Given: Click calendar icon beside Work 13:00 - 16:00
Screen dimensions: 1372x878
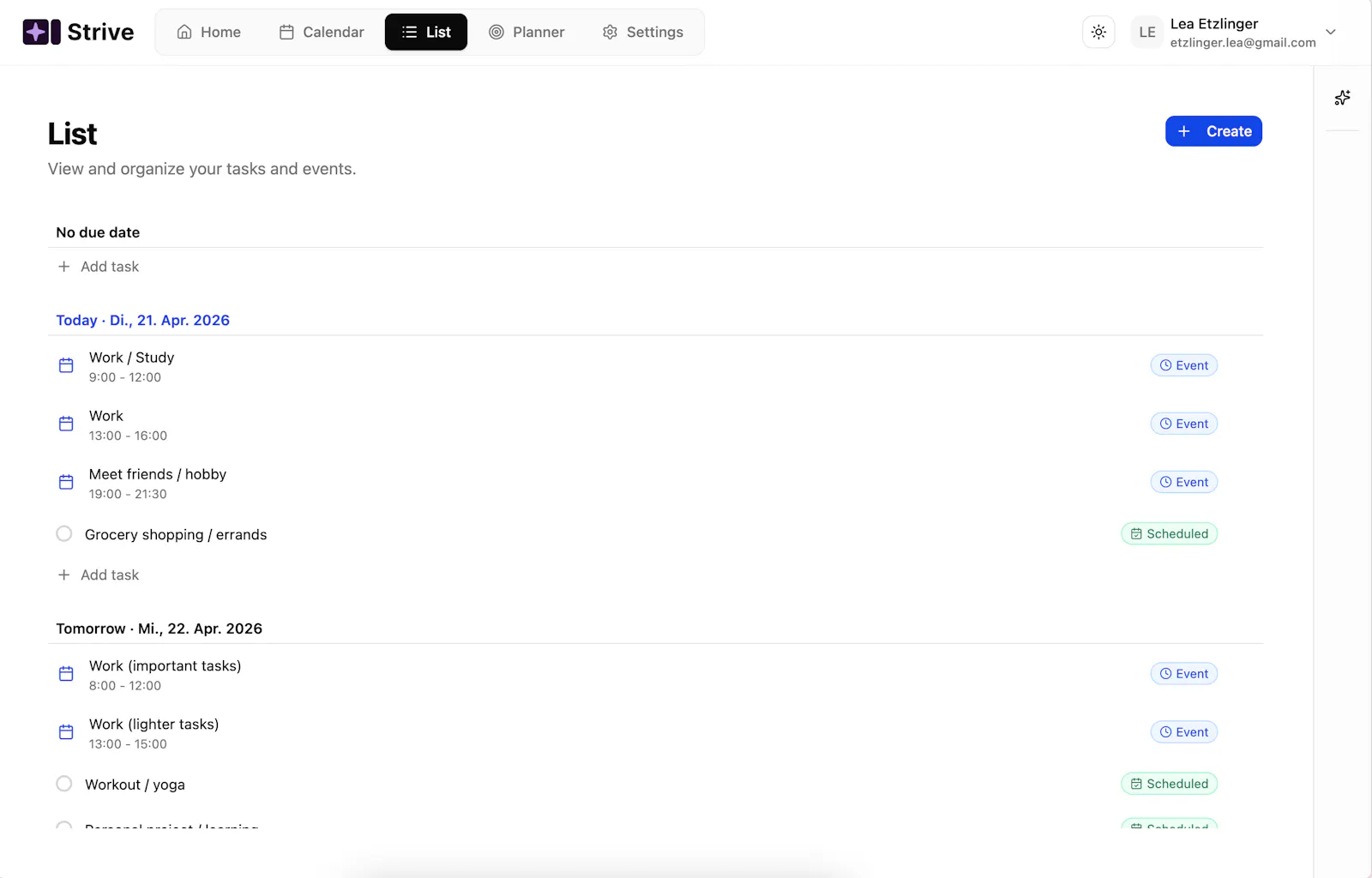Looking at the screenshot, I should (x=66, y=424).
